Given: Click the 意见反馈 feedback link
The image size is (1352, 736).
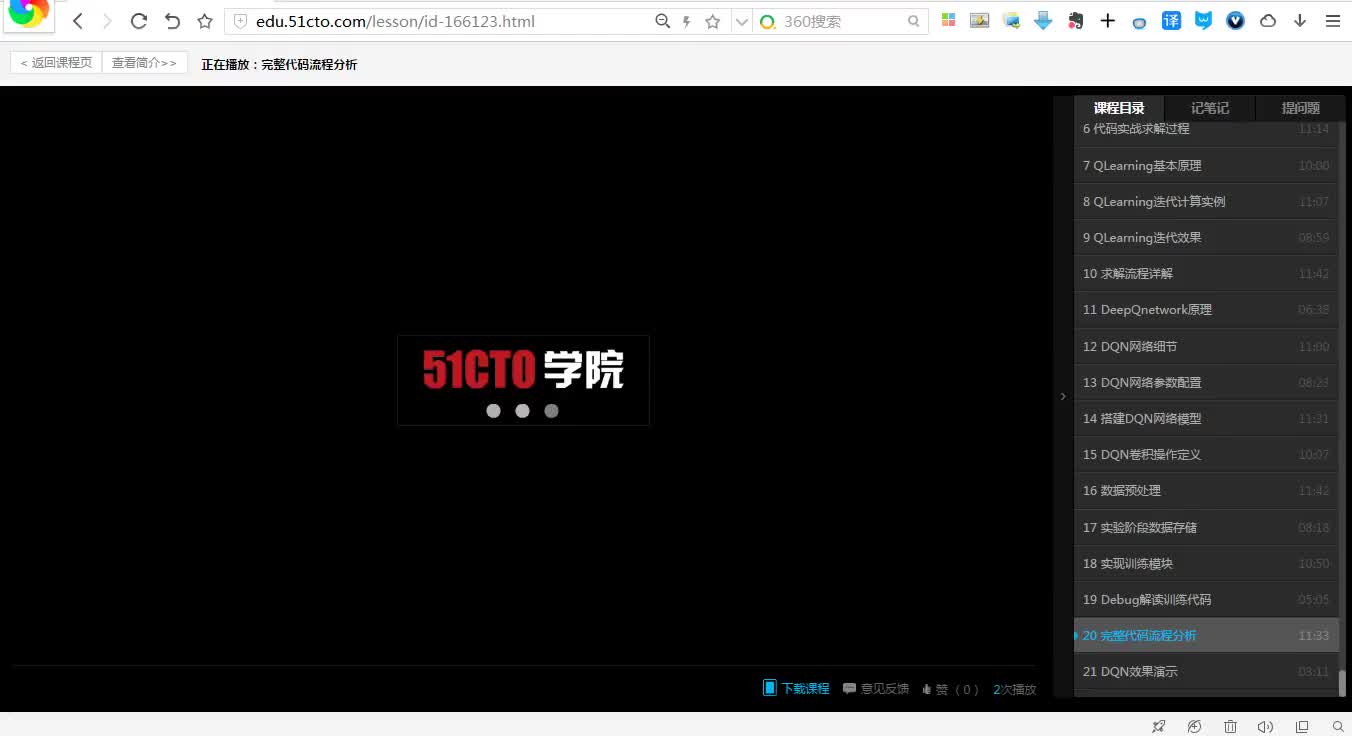Looking at the screenshot, I should [x=876, y=688].
